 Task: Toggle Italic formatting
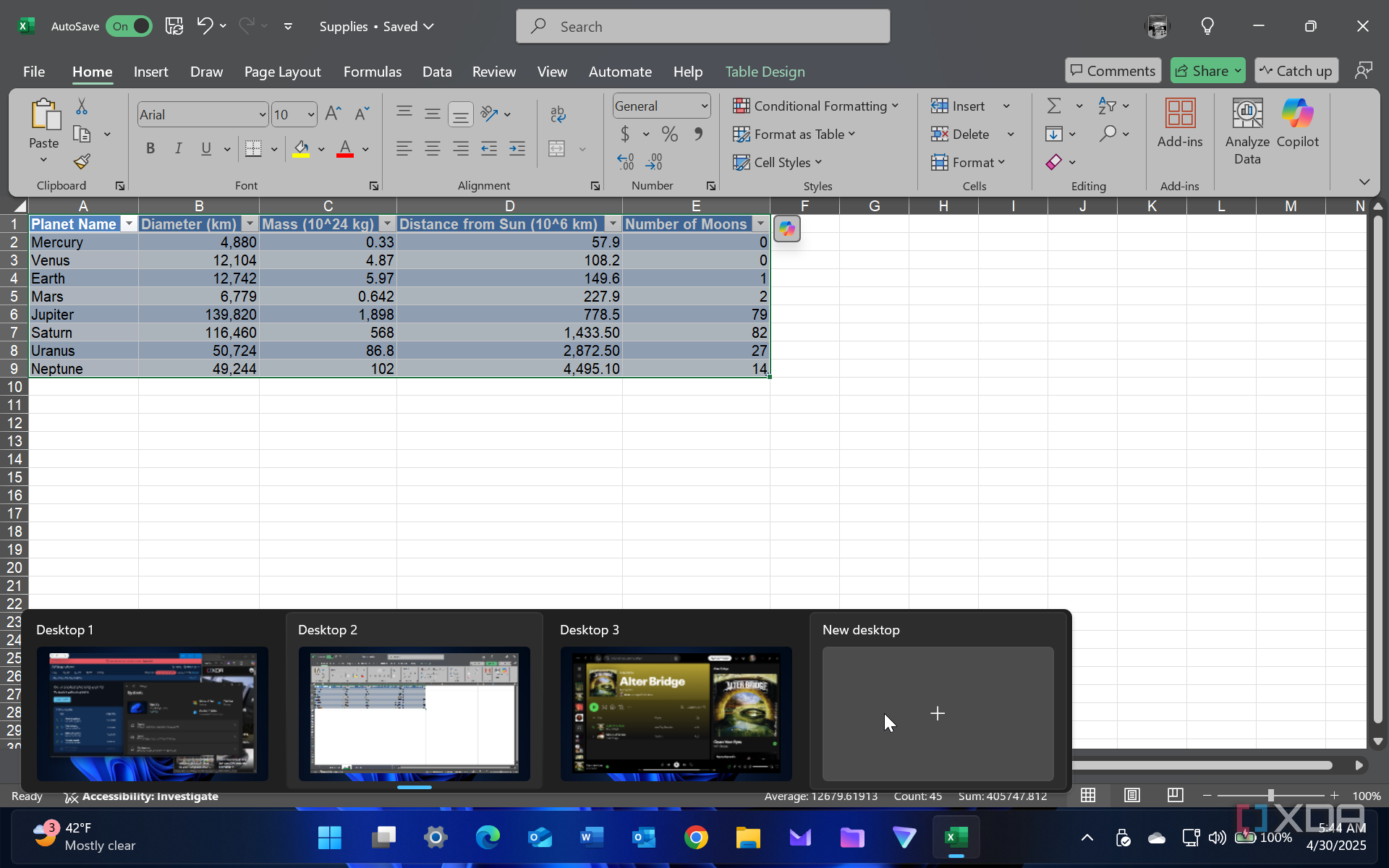point(178,148)
